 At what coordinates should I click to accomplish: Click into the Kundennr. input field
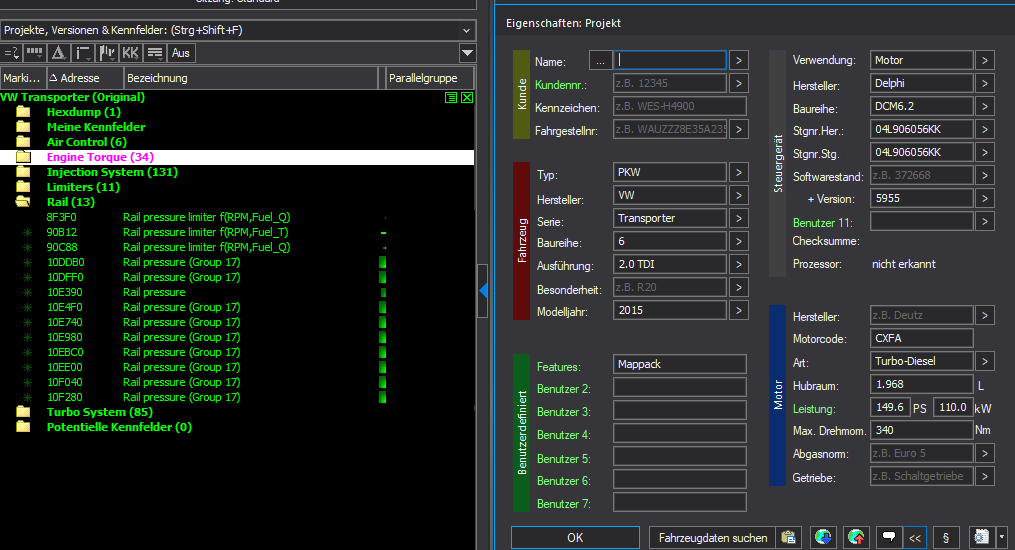tap(670, 84)
